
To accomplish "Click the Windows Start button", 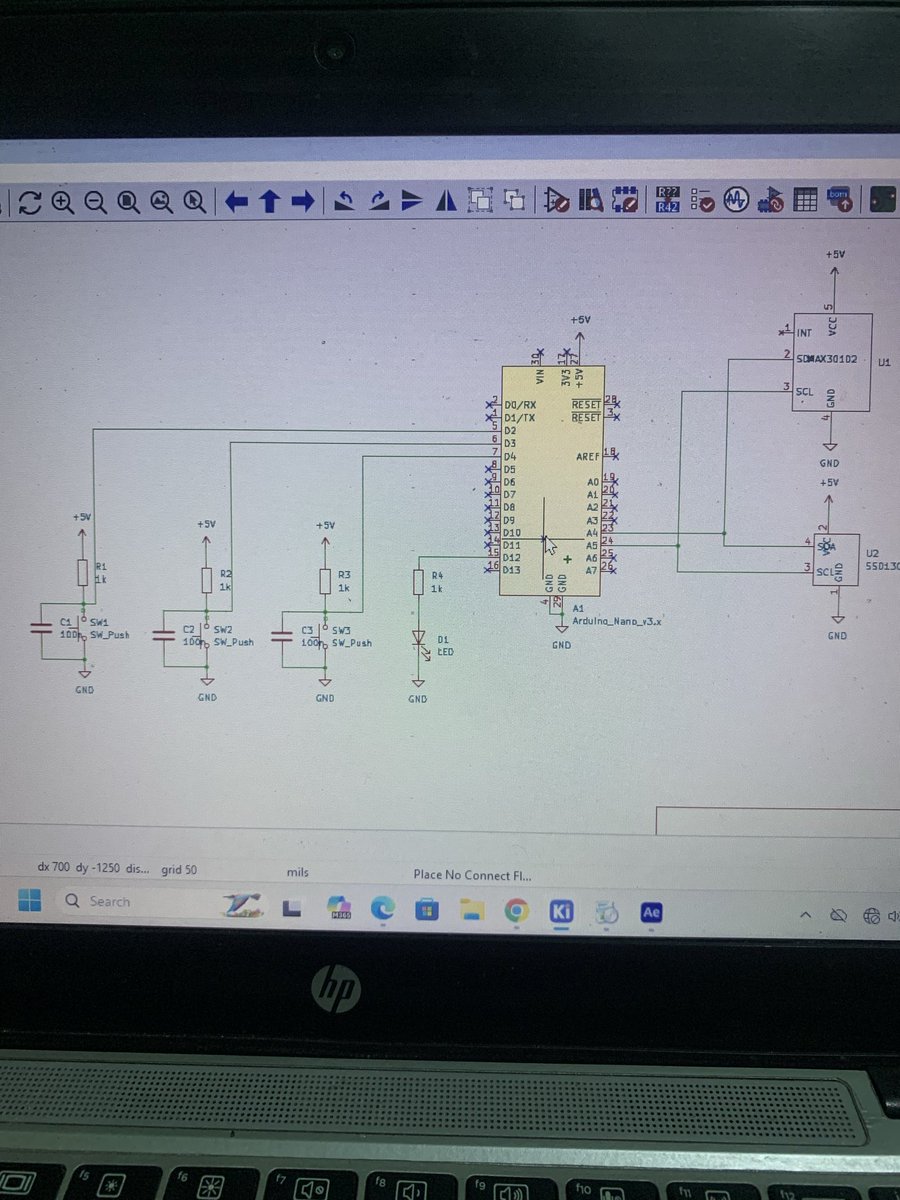I will (x=29, y=901).
